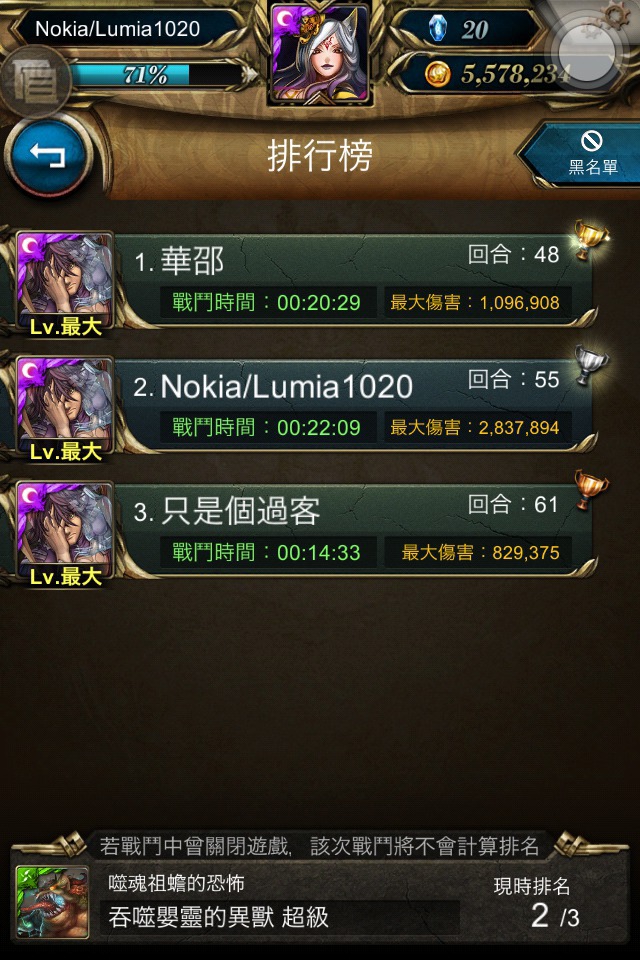This screenshot has height=960, width=640.
Task: Tap the round stone badge icon at top left
Action: [35, 80]
